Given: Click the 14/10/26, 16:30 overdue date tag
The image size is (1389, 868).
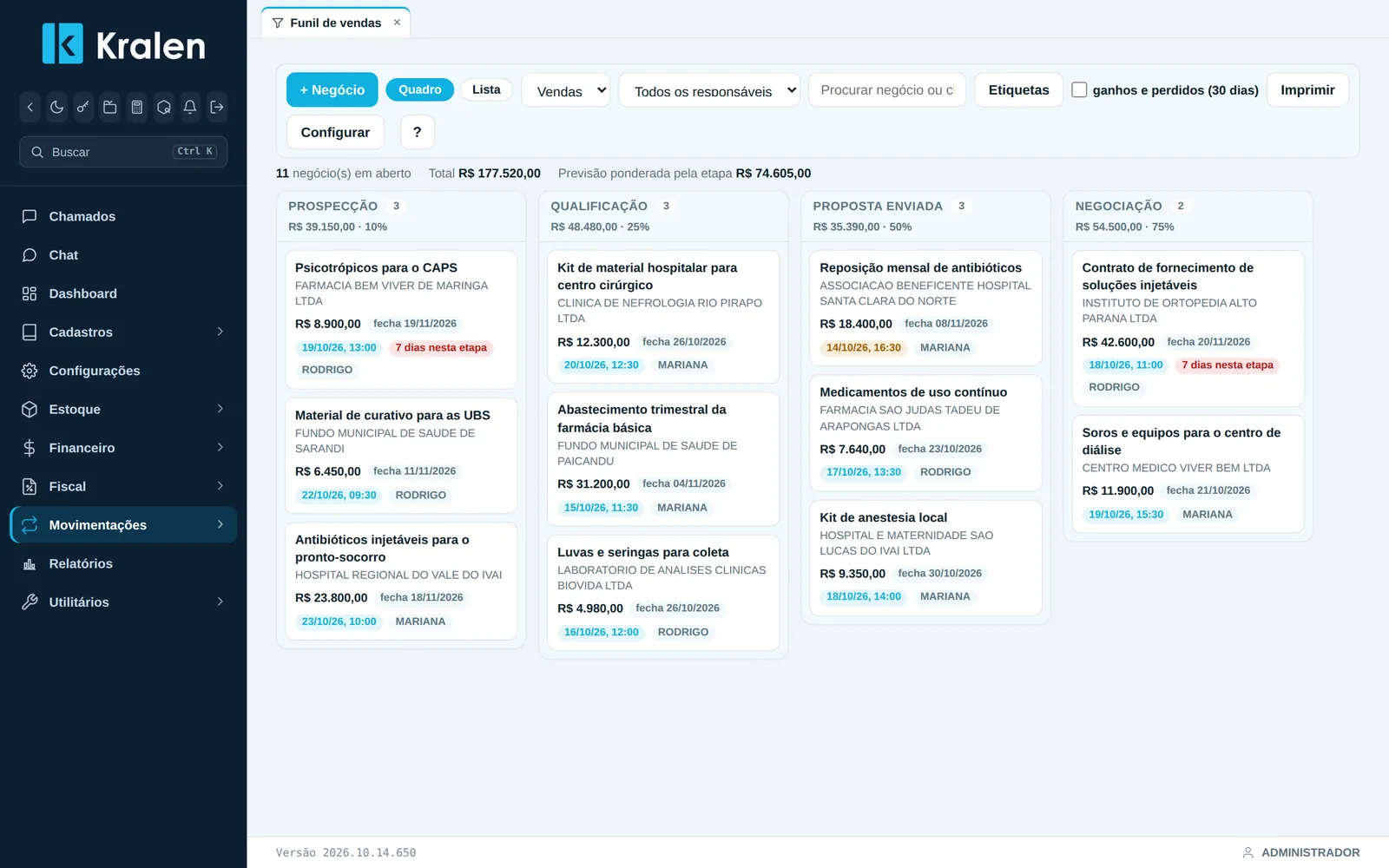Looking at the screenshot, I should click(864, 347).
